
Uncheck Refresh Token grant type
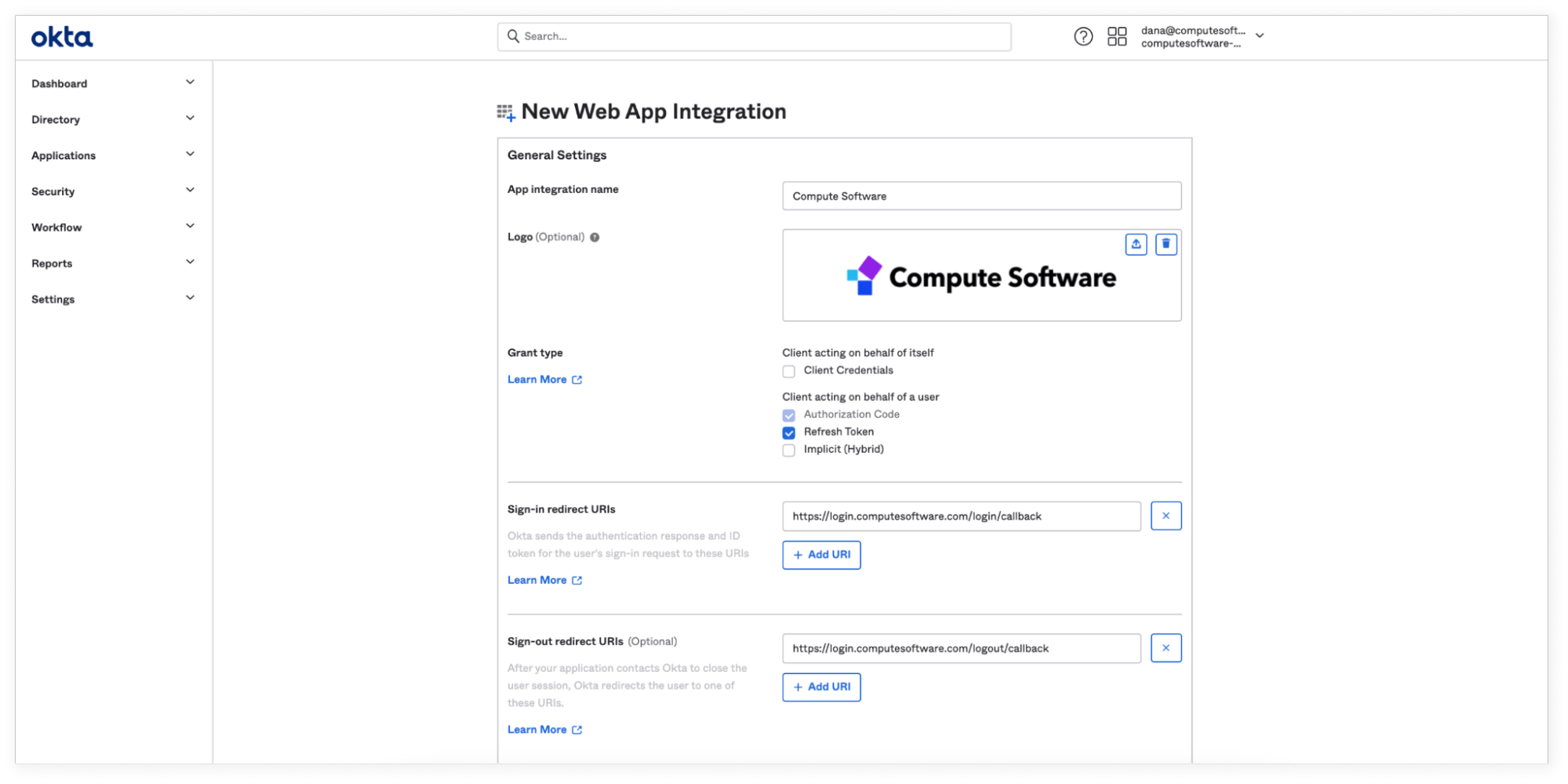click(x=788, y=432)
